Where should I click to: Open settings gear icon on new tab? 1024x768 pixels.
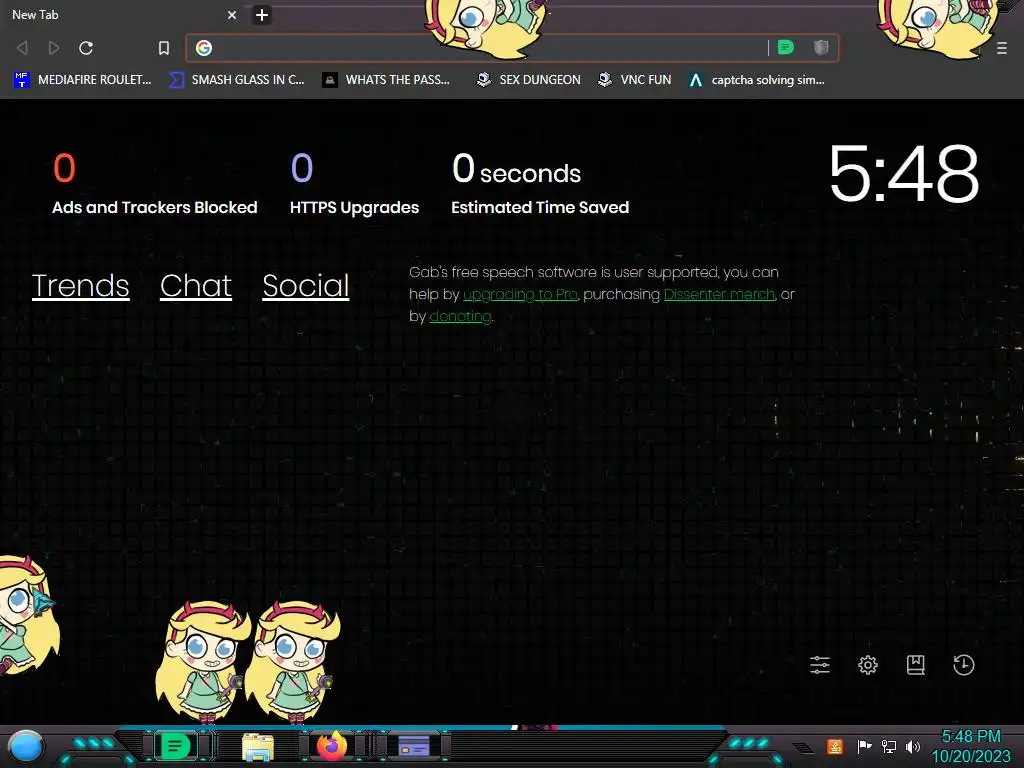pyautogui.click(x=868, y=665)
